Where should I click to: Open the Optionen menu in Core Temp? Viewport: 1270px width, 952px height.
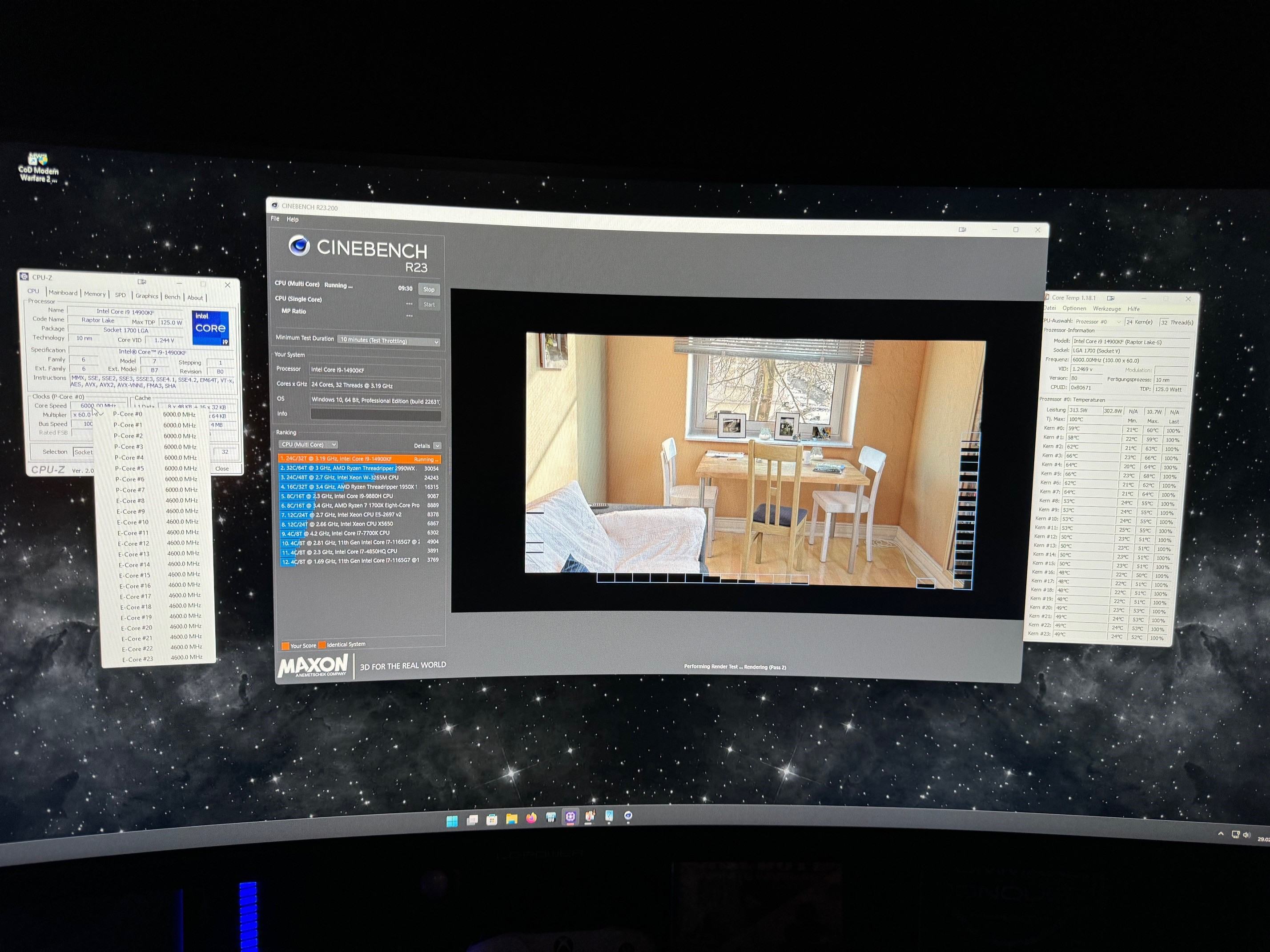tap(1073, 309)
